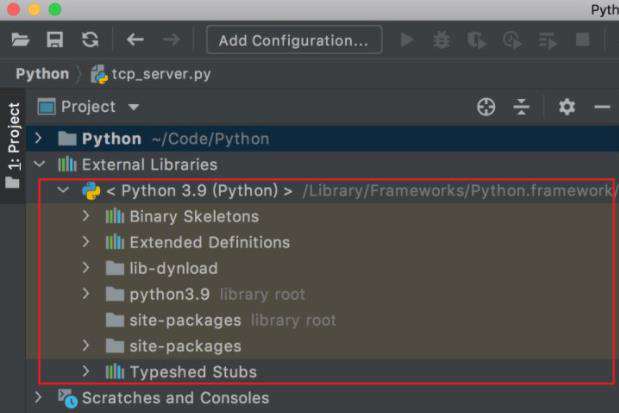Expand the Typeshed Stubs node

[86, 371]
